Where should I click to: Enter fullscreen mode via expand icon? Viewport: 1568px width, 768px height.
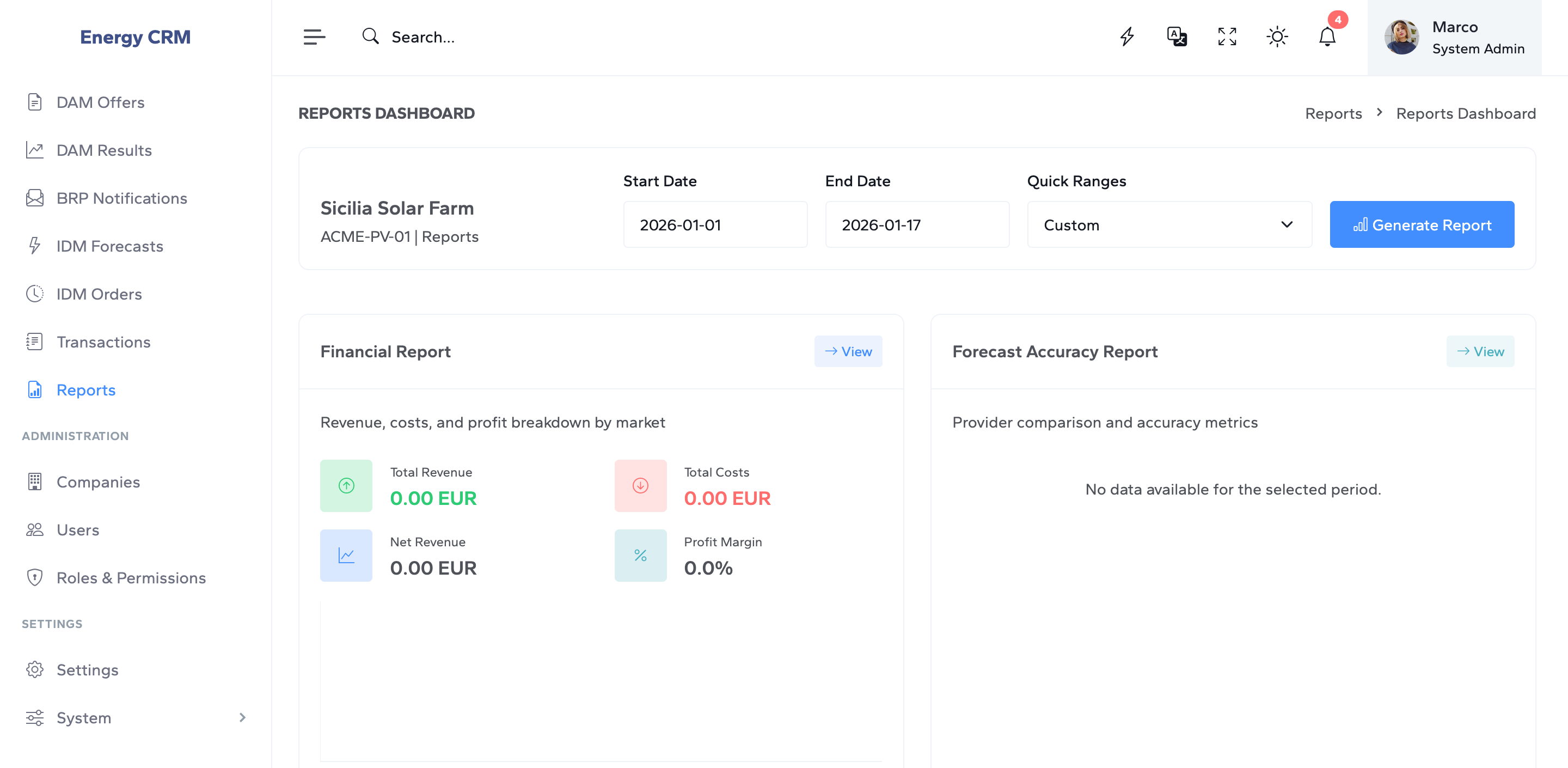coord(1227,36)
